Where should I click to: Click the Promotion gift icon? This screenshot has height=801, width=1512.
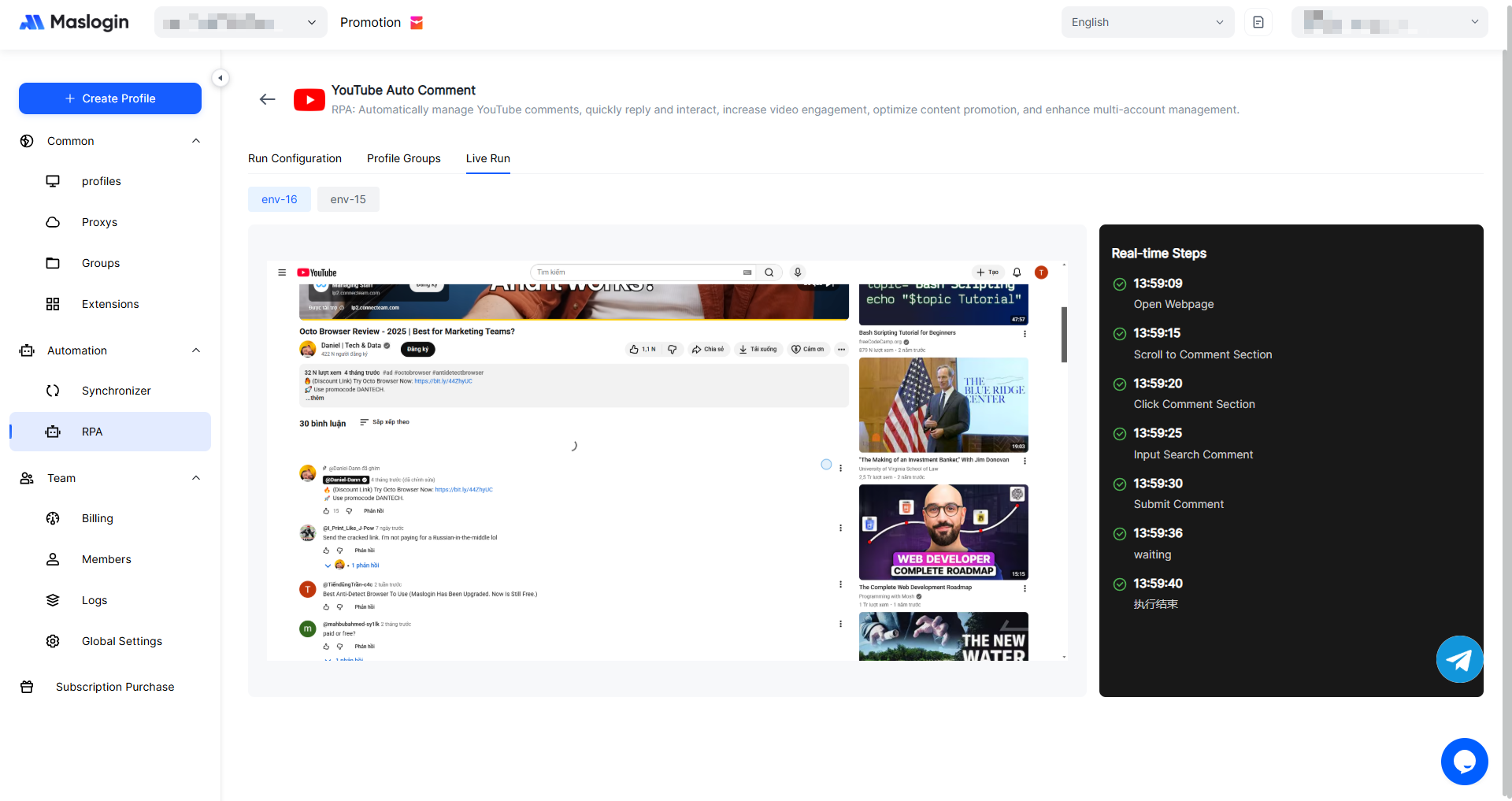point(417,23)
